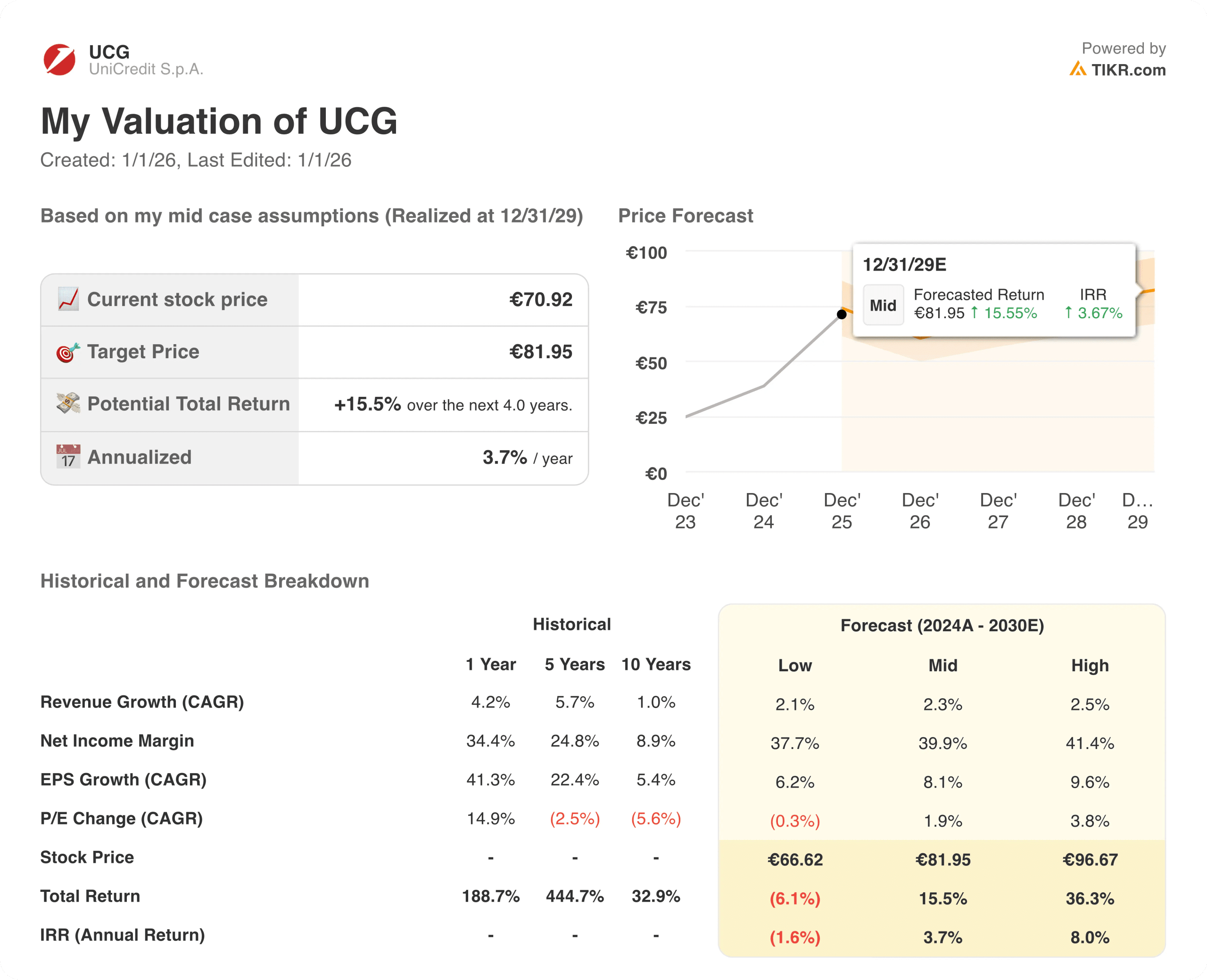
Task: Click the green arrow next to 3.67% IRR
Action: coord(1068,313)
